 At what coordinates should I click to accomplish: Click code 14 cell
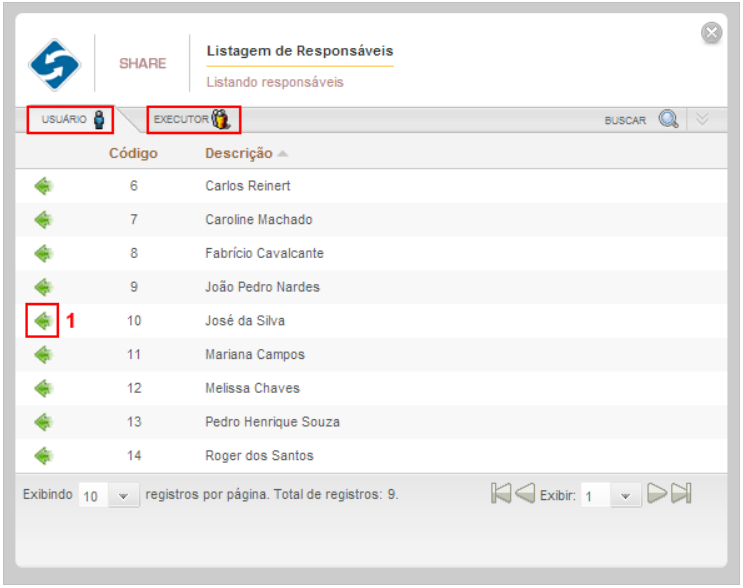pyautogui.click(x=134, y=456)
